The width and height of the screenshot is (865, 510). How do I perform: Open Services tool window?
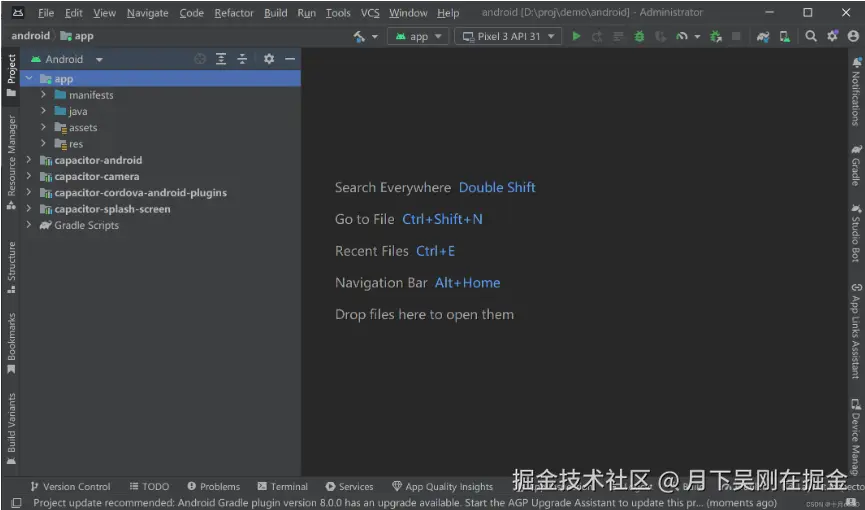[x=349, y=486]
